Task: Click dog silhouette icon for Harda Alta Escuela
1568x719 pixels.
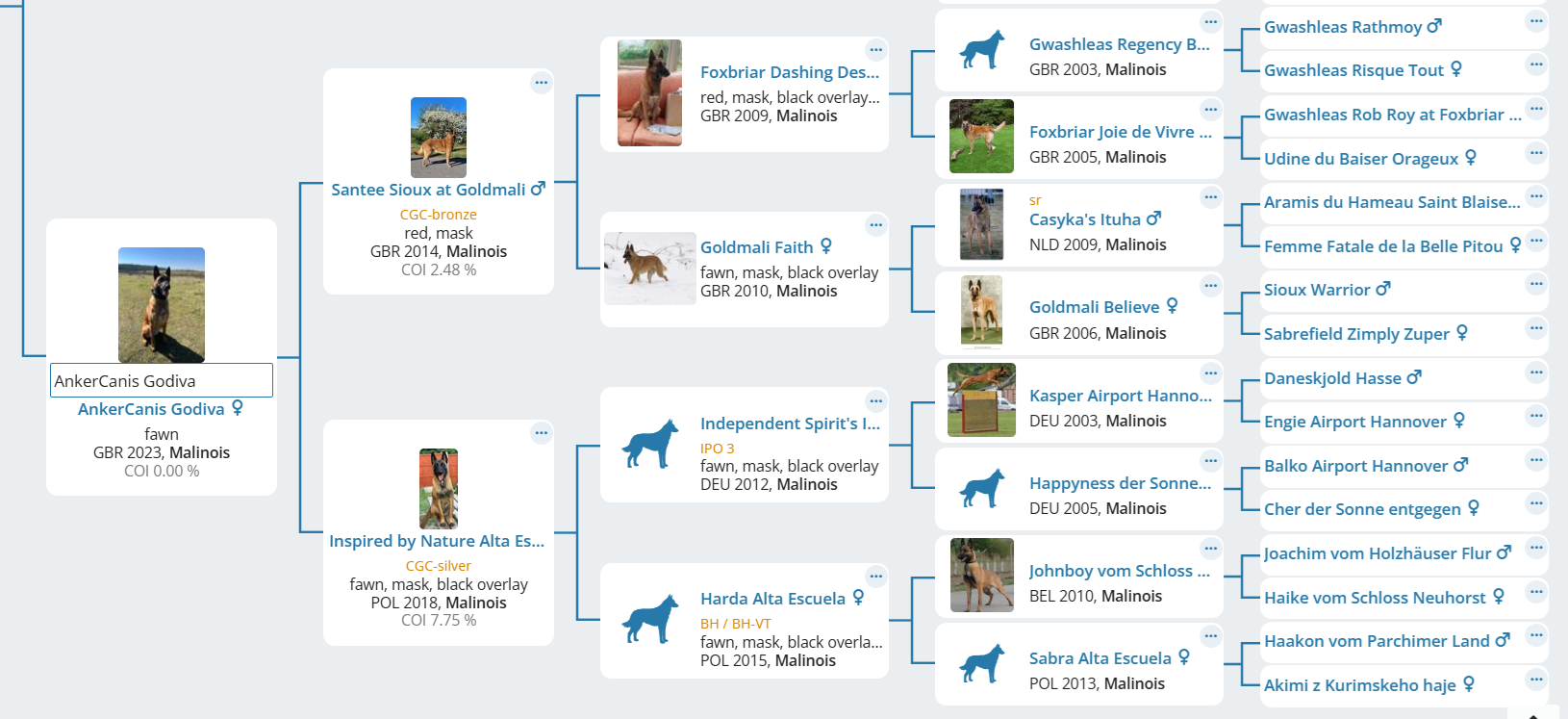Action: (x=650, y=619)
